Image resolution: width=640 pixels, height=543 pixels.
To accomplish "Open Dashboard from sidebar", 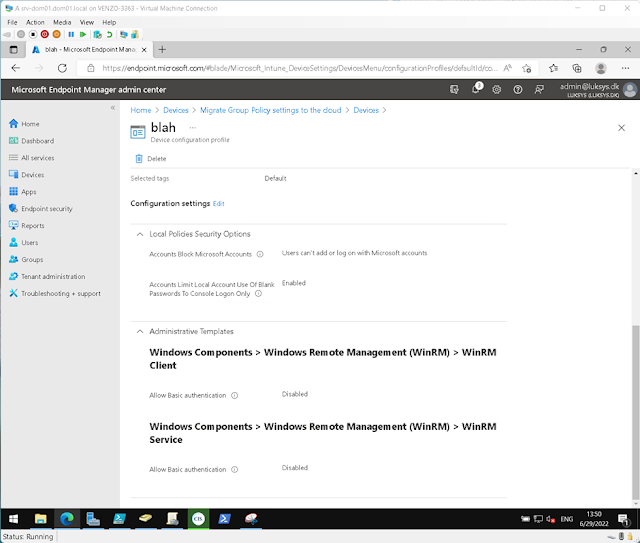I will click(37, 141).
